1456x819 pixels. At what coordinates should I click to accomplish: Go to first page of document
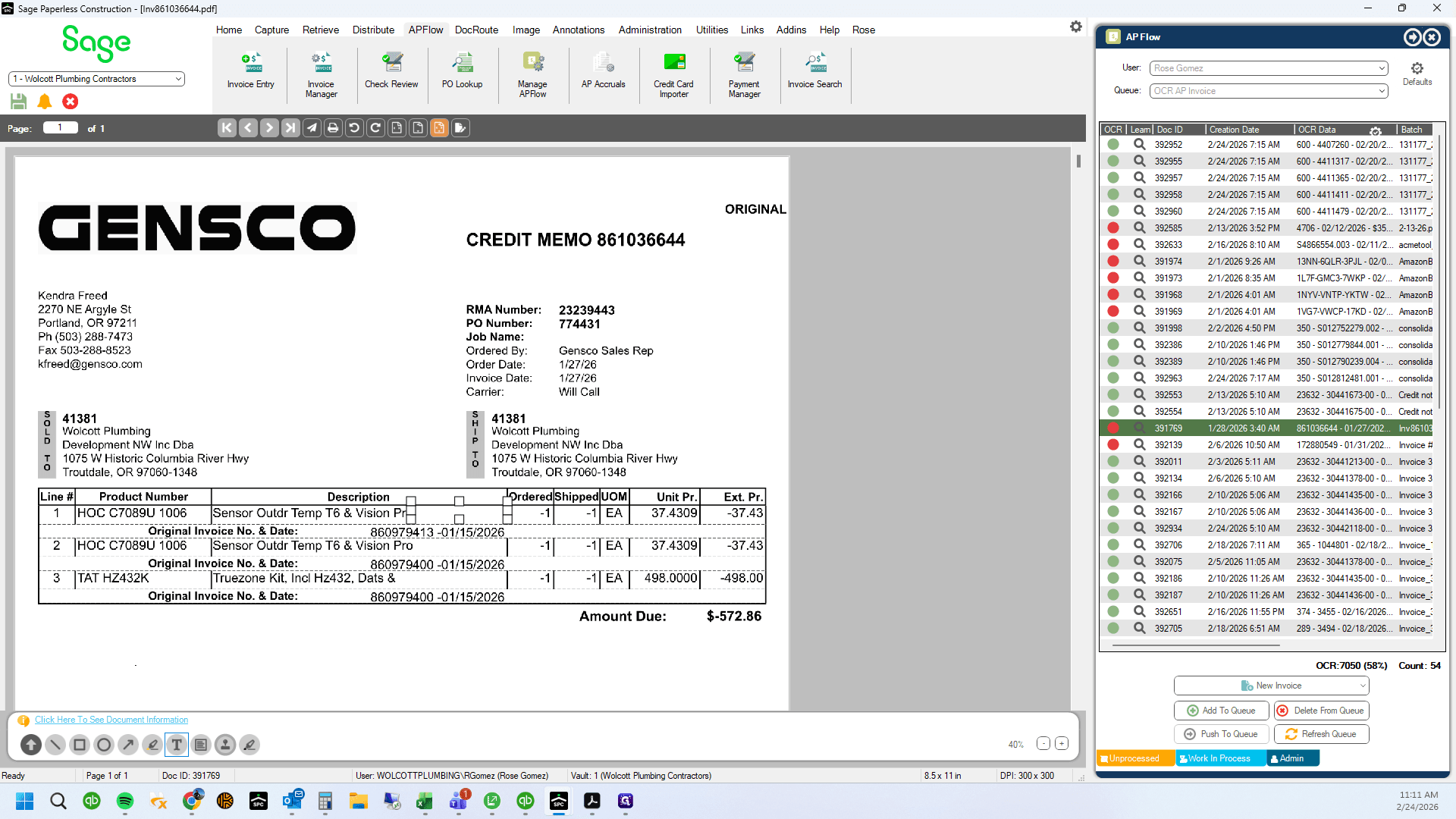(227, 128)
